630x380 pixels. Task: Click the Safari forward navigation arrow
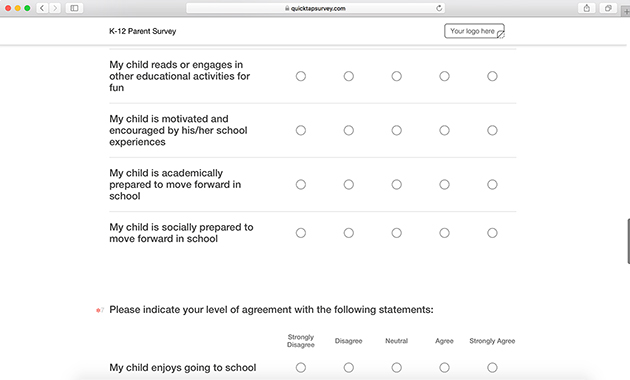pyautogui.click(x=55, y=8)
